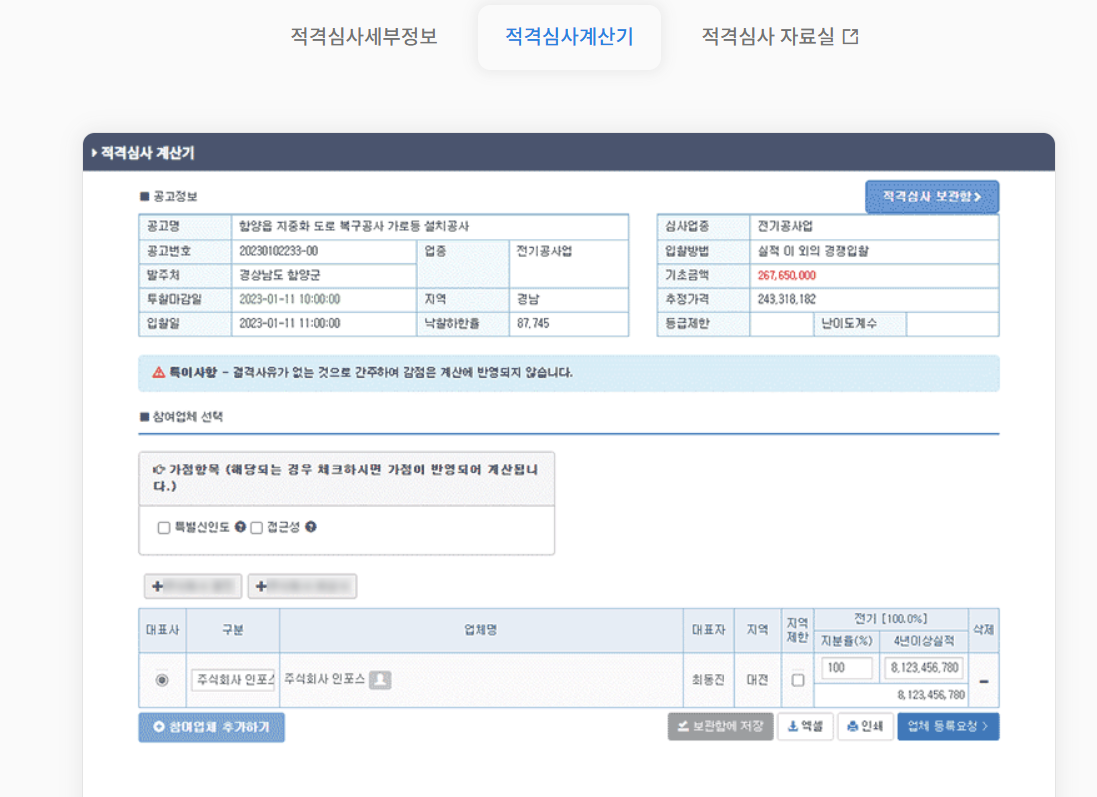Click the 전기 [100.0%] column header
This screenshot has width=1097, height=797.
pyautogui.click(x=890, y=619)
